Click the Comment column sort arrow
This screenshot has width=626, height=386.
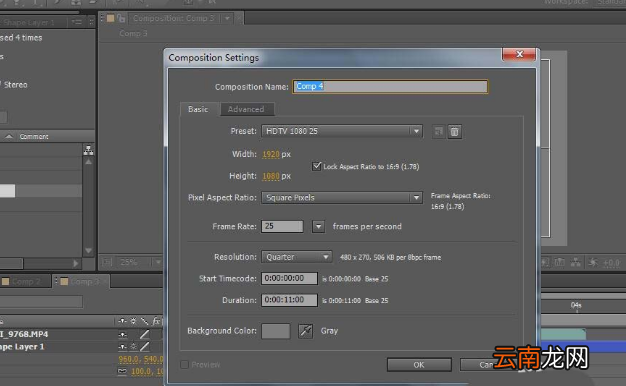click(x=9, y=137)
